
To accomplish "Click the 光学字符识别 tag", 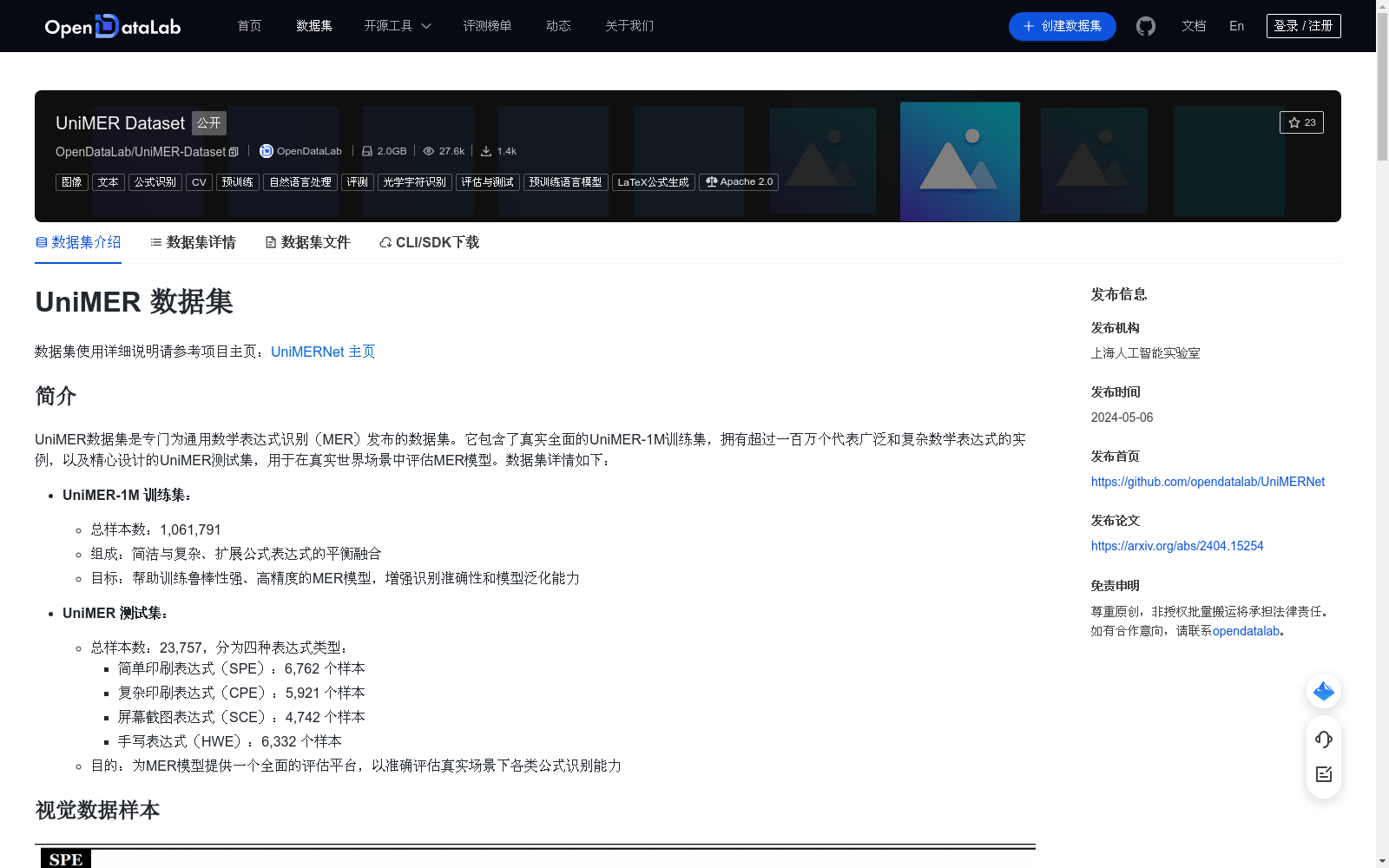I will click(415, 182).
